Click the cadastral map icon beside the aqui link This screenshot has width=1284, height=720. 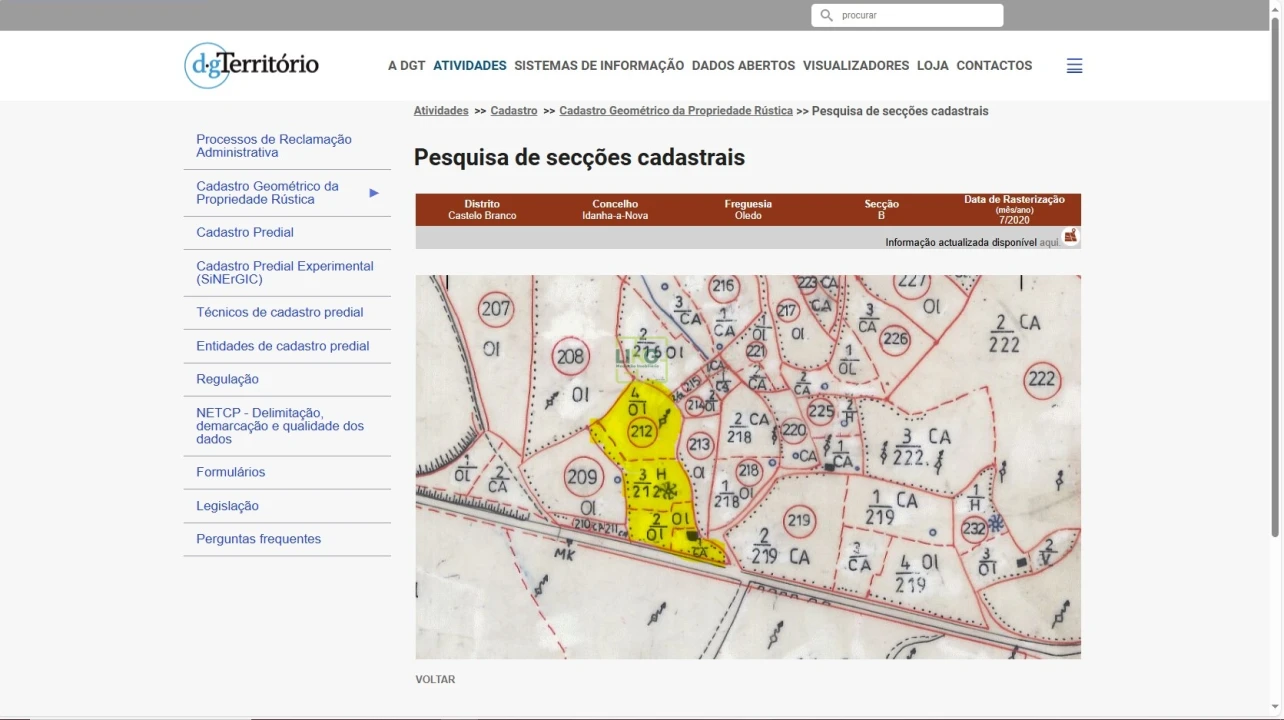point(1070,237)
